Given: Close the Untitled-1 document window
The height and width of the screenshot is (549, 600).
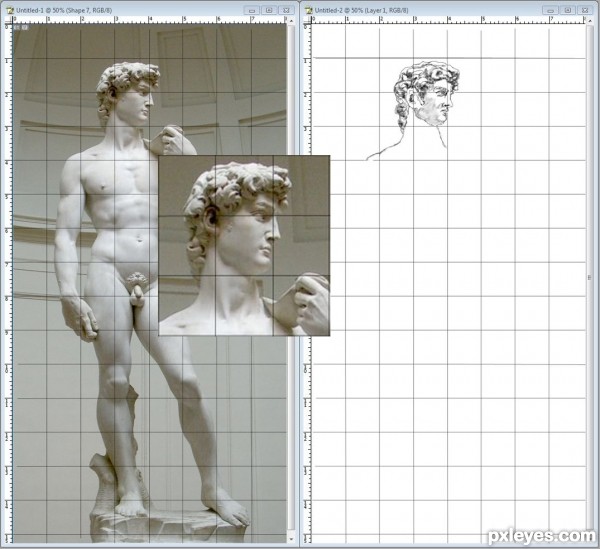Looking at the screenshot, I should pyautogui.click(x=286, y=10).
